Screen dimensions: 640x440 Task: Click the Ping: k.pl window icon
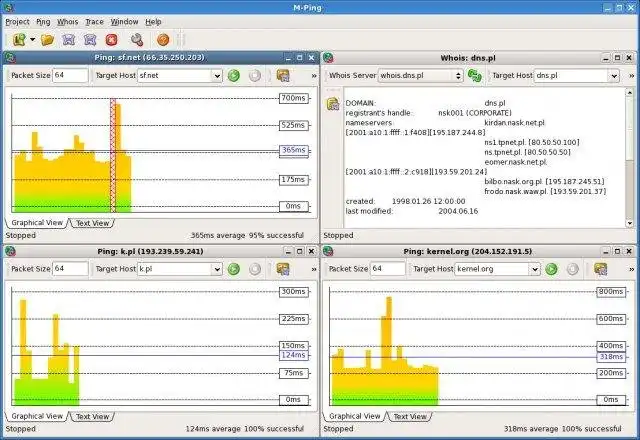pos(10,251)
